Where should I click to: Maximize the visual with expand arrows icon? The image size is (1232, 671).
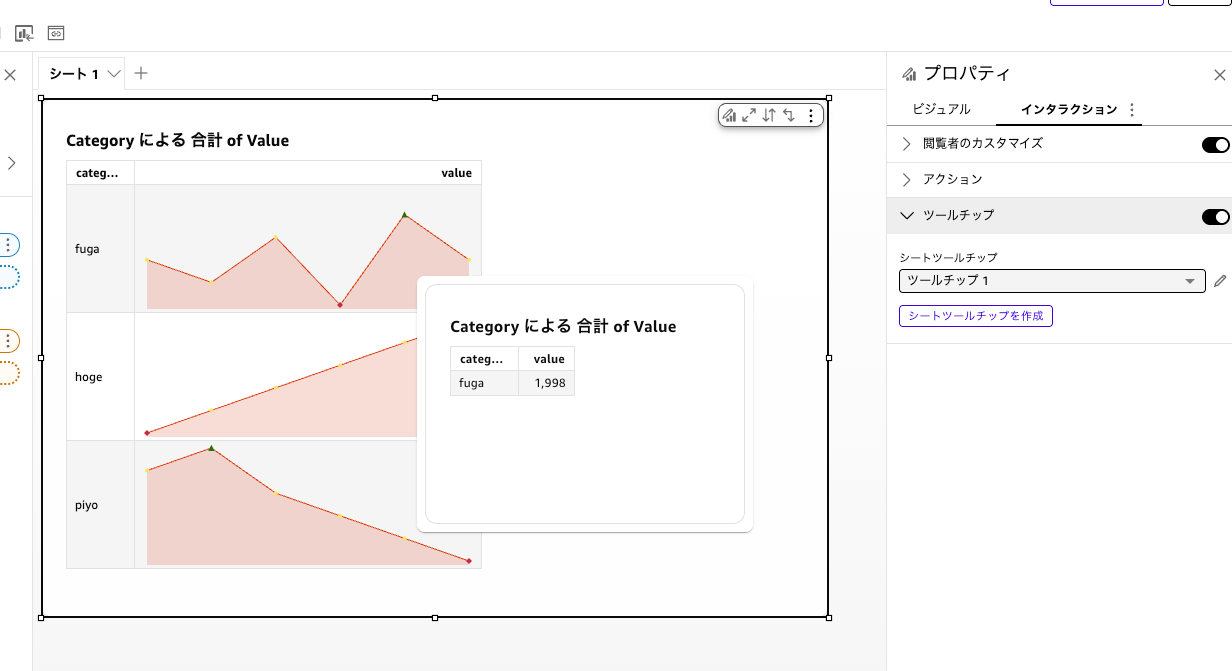[749, 115]
